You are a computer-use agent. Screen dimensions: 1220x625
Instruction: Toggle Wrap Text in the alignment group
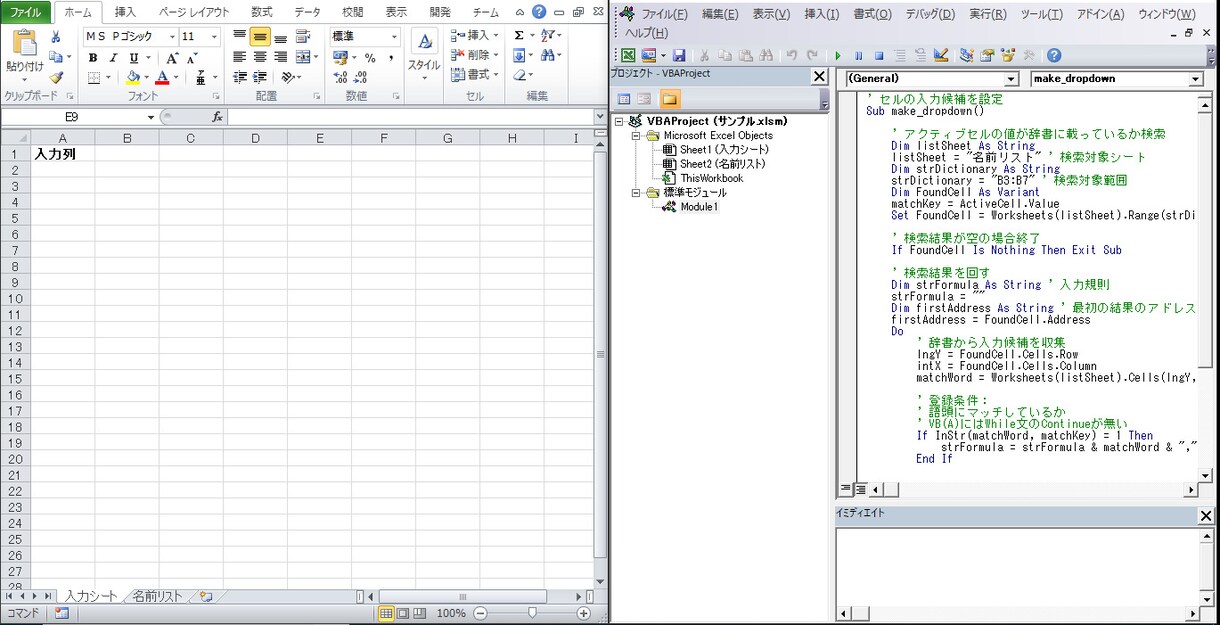(303, 37)
